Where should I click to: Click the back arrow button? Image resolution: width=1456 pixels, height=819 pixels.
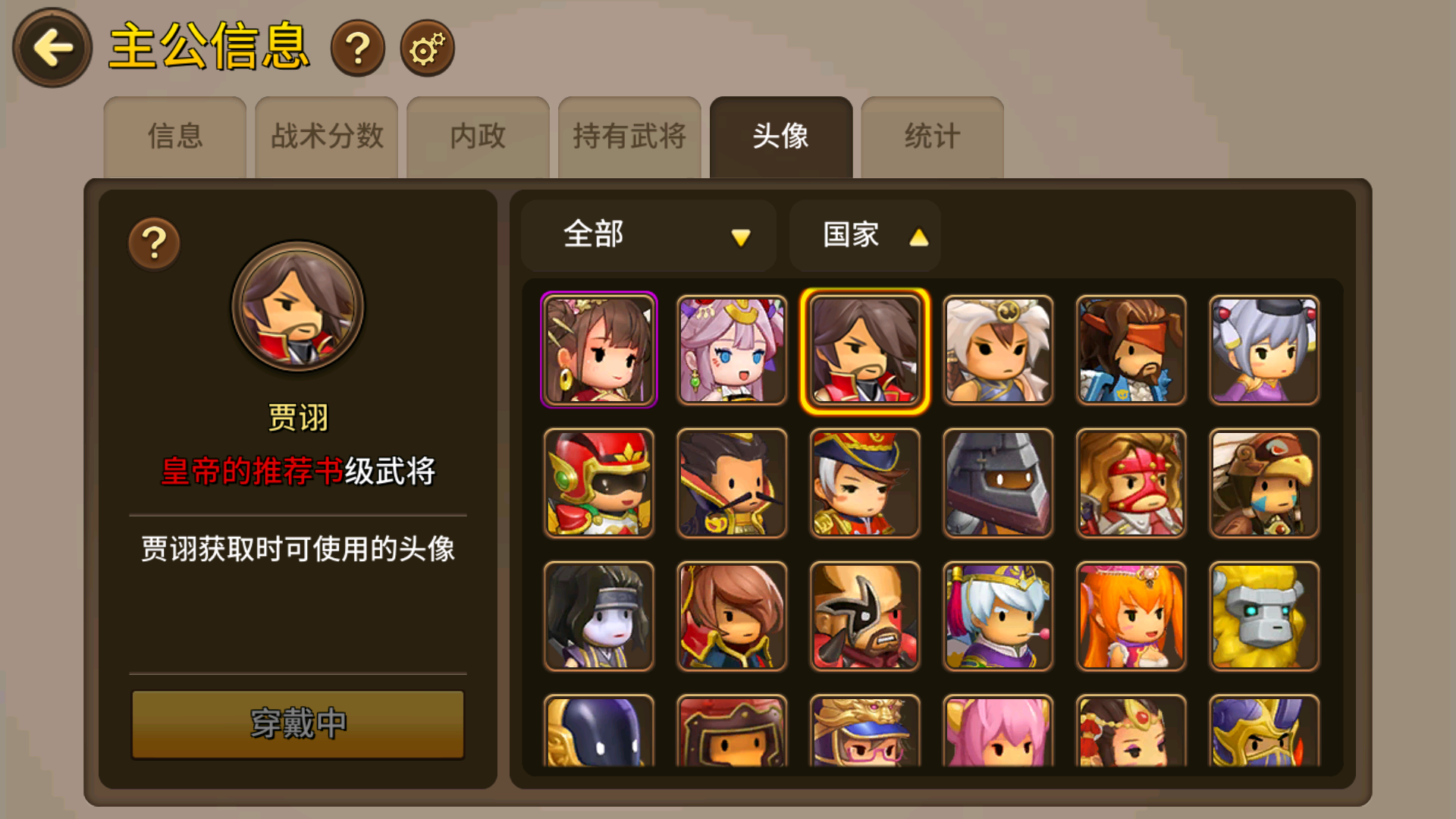pos(52,48)
